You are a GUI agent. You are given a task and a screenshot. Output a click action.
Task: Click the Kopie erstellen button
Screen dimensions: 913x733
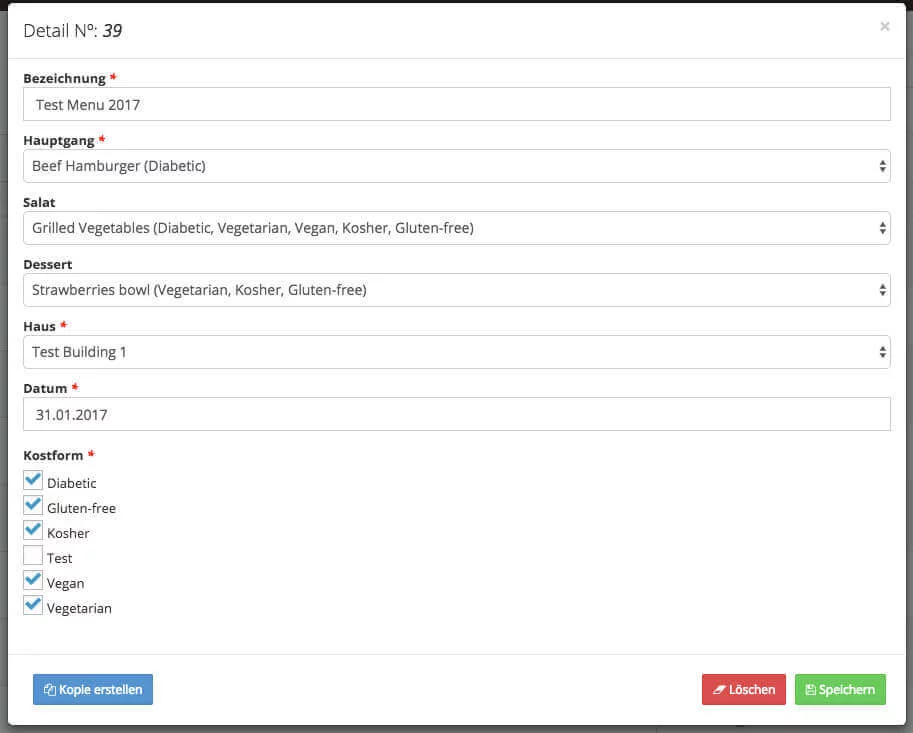pyautogui.click(x=93, y=690)
